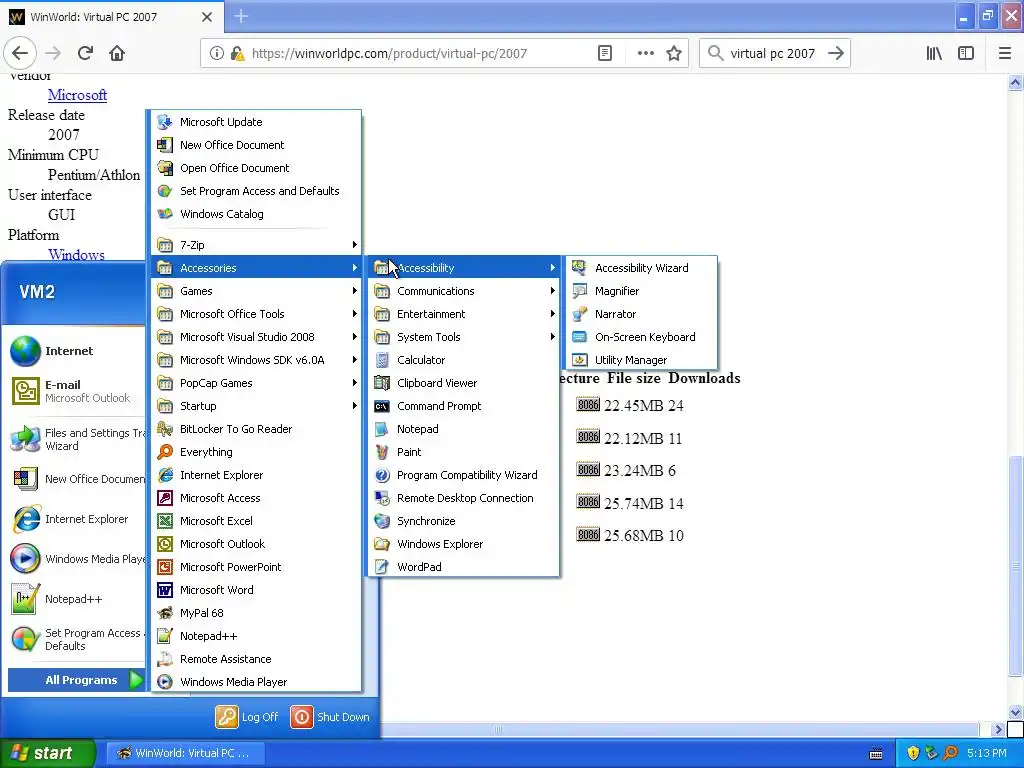Click the WordPad icon
The image size is (1024, 768).
pyautogui.click(x=382, y=567)
